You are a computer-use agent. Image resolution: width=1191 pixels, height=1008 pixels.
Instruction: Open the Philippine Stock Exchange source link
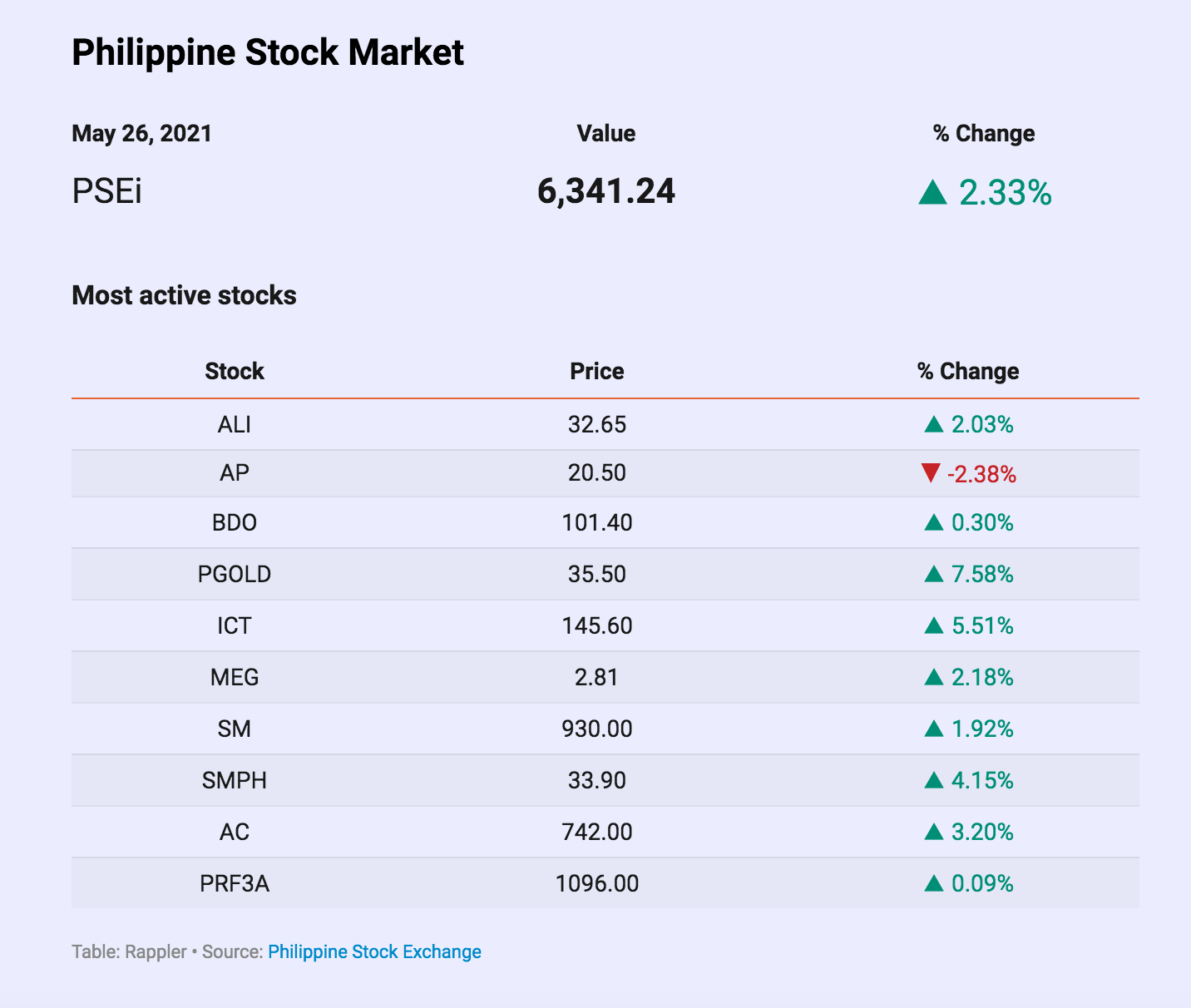pyautogui.click(x=374, y=951)
